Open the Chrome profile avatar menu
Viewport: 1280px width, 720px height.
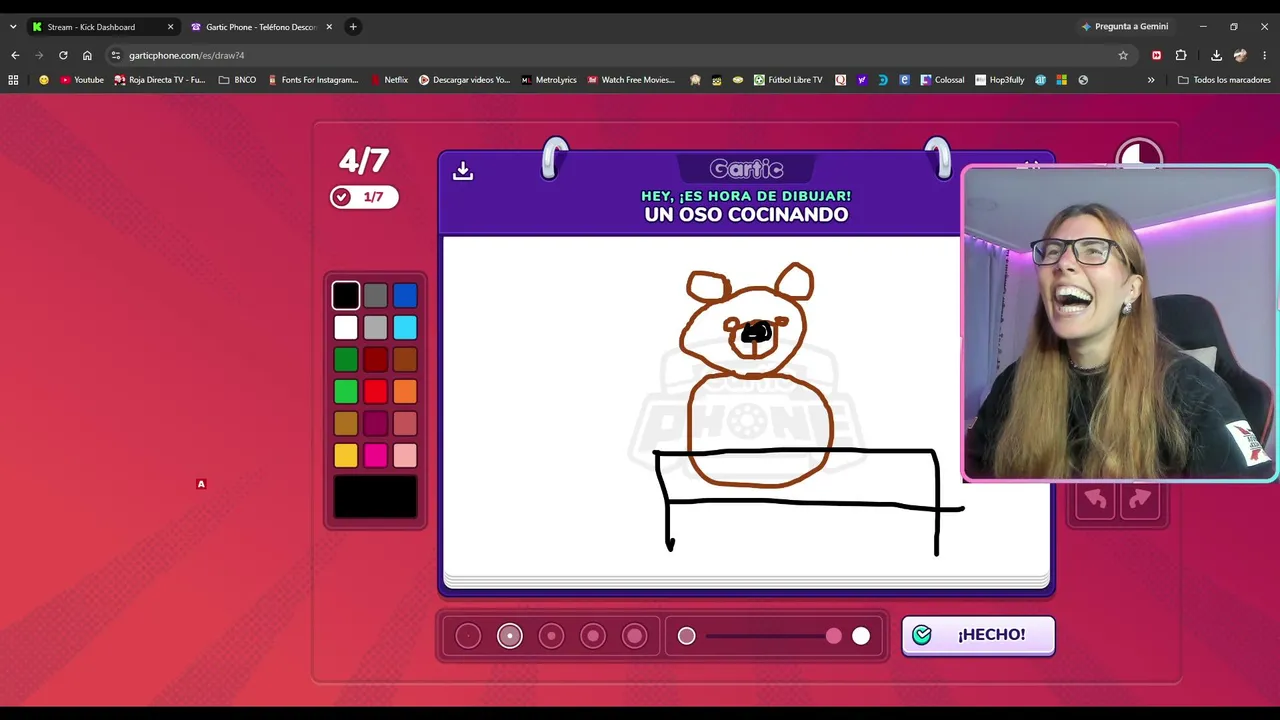coord(1241,55)
